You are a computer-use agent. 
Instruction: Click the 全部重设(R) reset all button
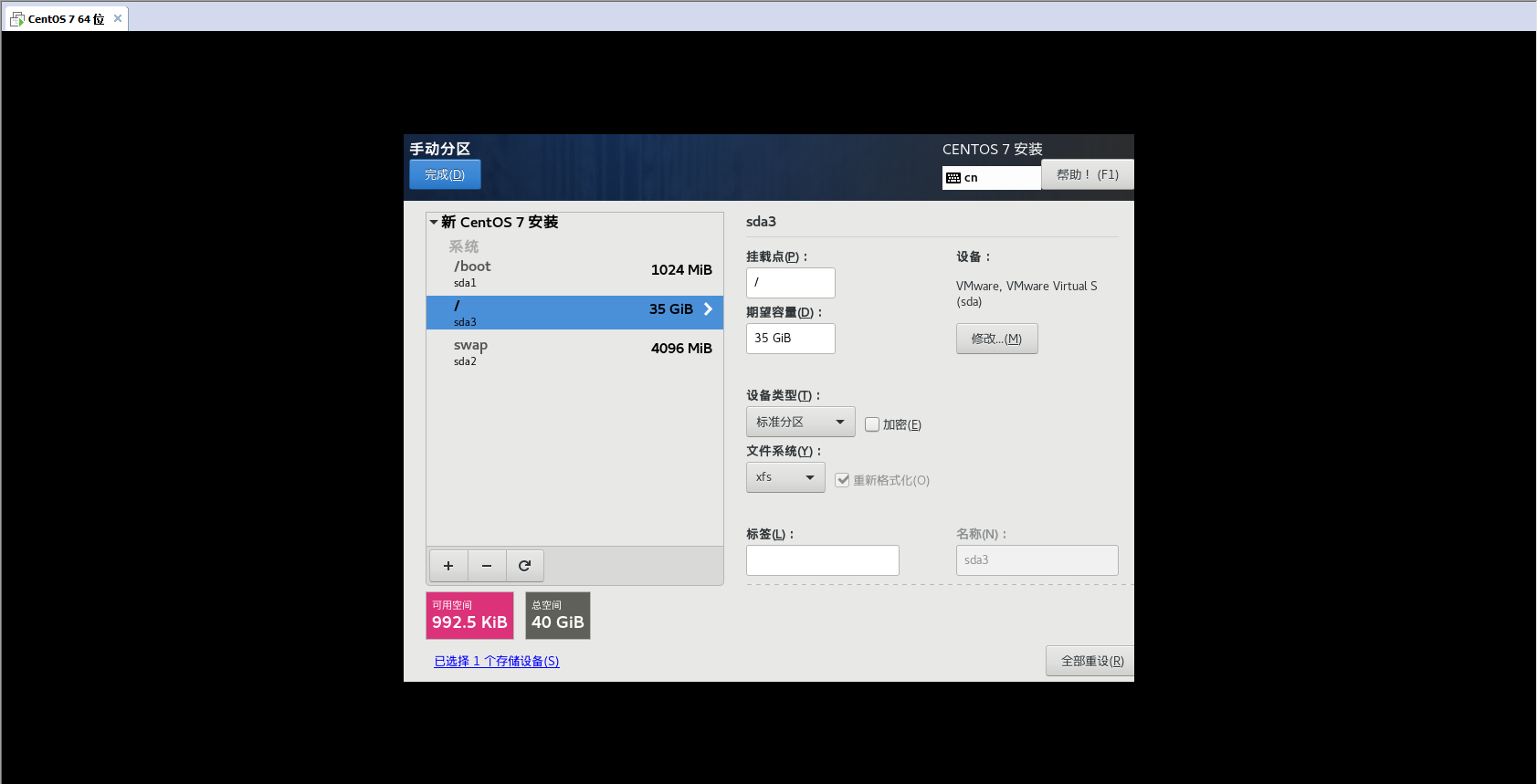click(1091, 661)
